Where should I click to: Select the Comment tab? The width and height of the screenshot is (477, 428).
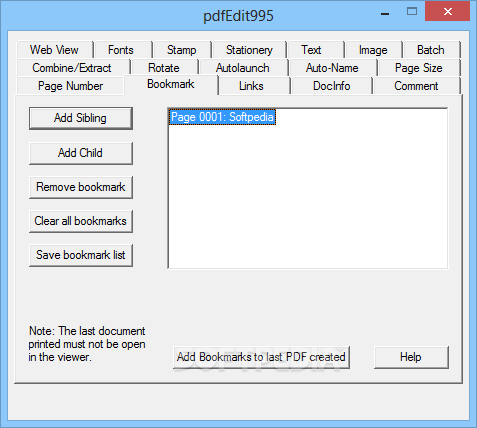click(417, 86)
